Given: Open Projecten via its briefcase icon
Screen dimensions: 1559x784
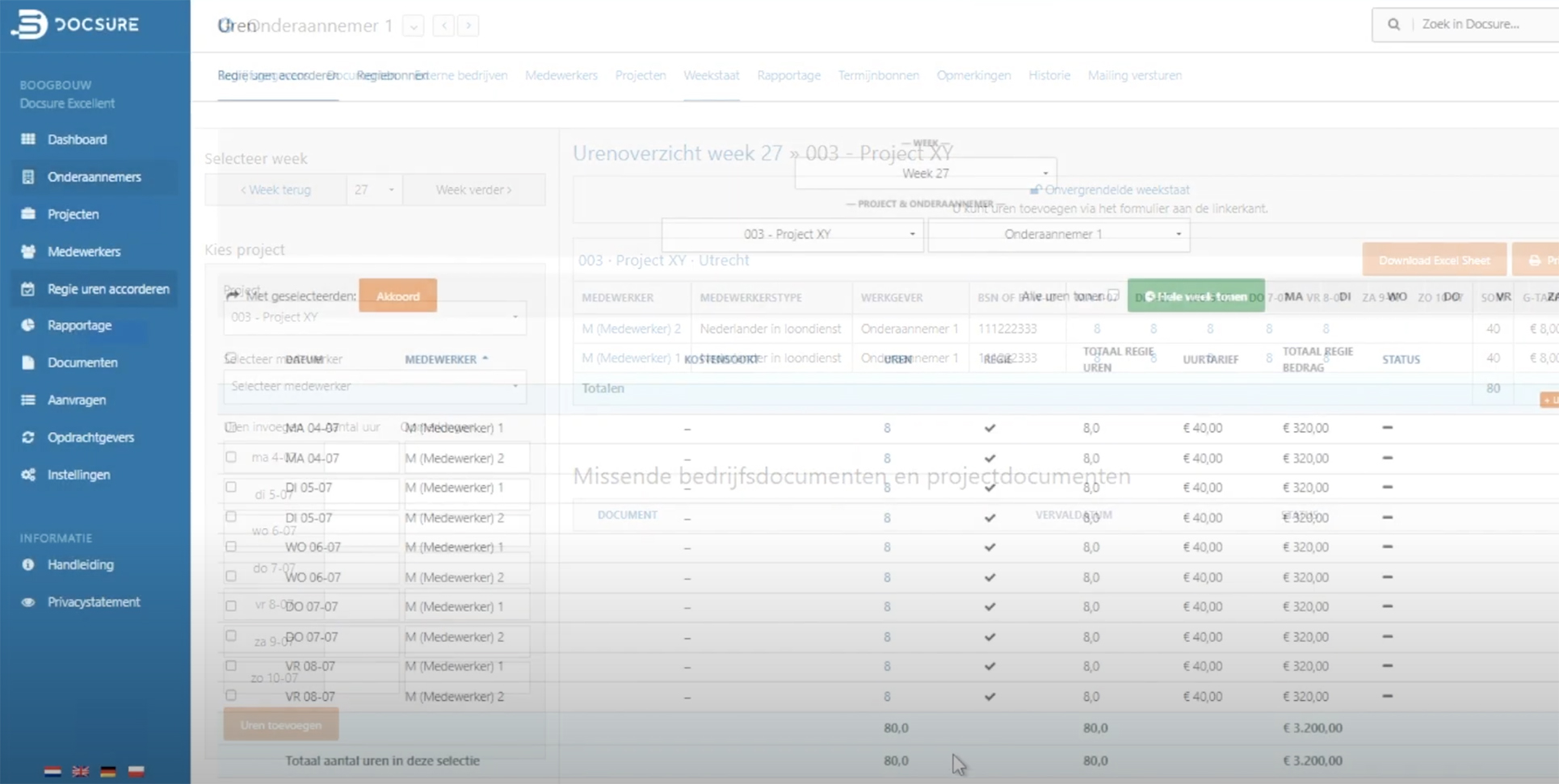Looking at the screenshot, I should 28,214.
